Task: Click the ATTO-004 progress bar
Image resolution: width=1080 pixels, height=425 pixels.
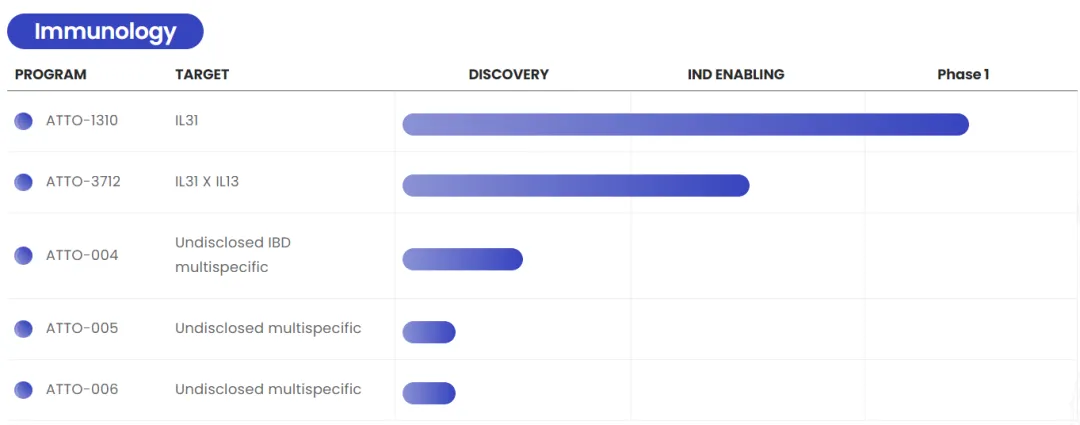Action: point(462,259)
